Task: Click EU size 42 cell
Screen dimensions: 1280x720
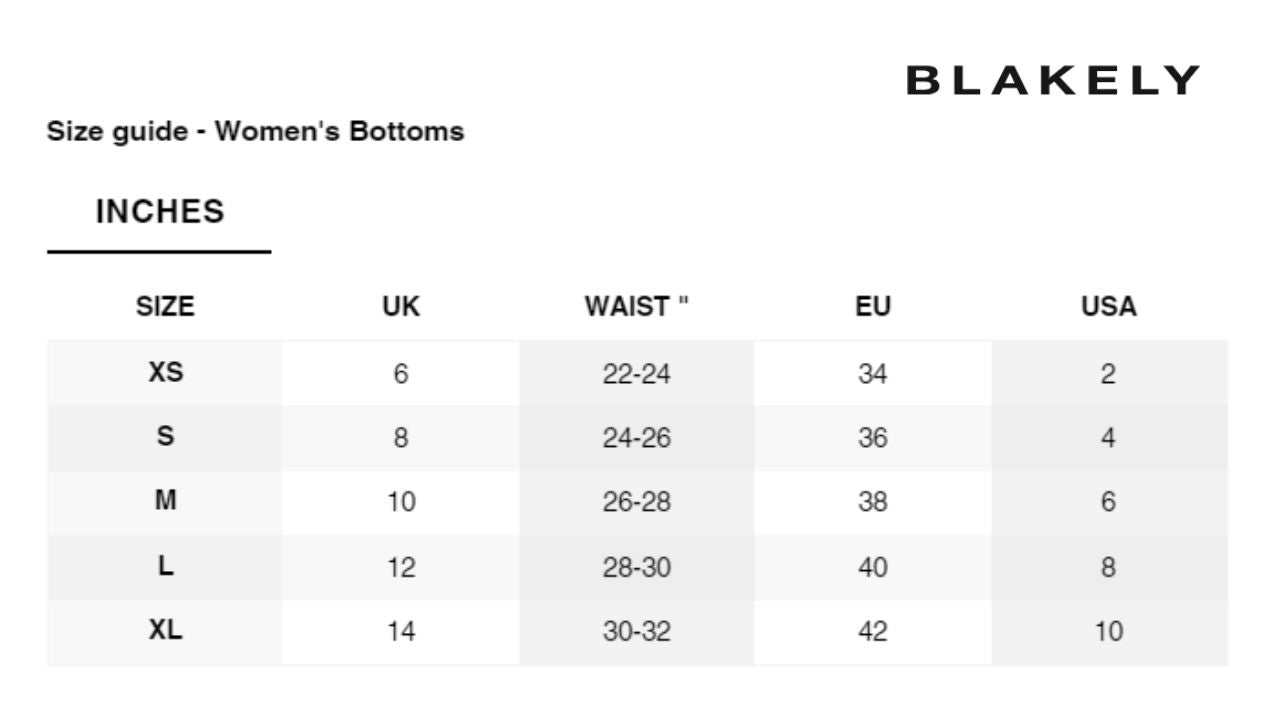Action: click(873, 632)
